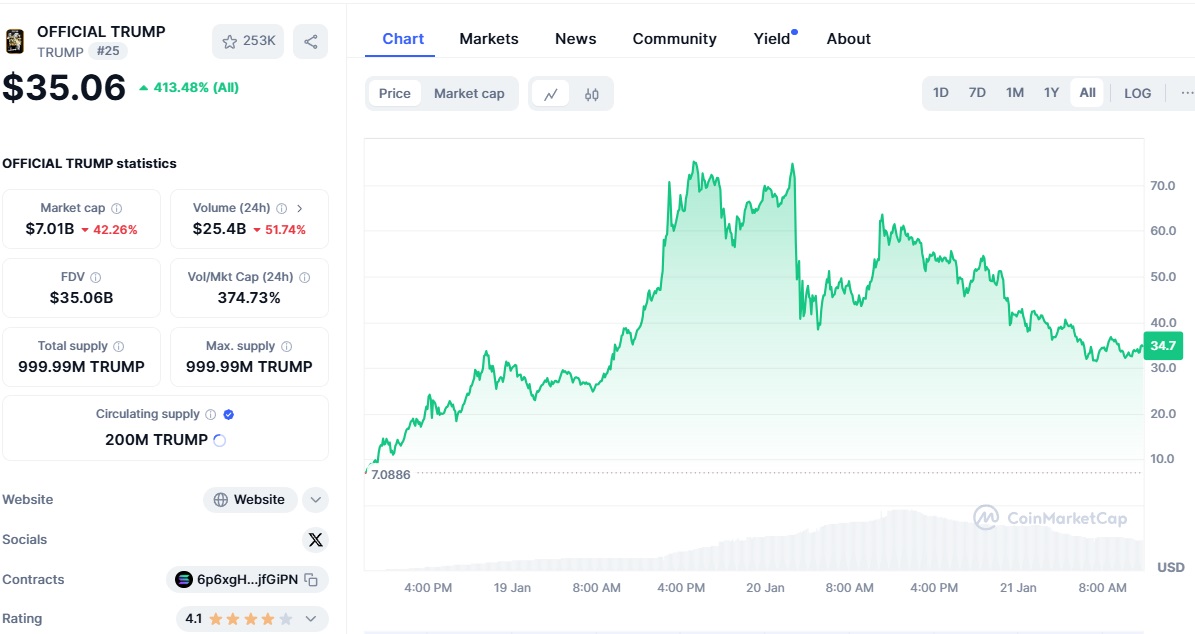1195x634 pixels.
Task: Open Max. supply info icon
Action: coord(287,346)
